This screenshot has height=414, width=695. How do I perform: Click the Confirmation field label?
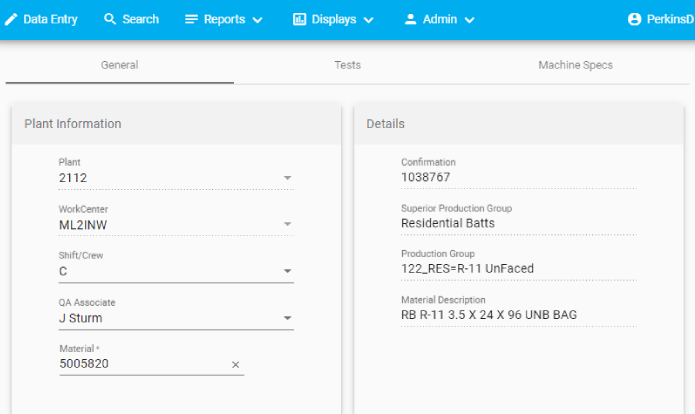coord(428,162)
